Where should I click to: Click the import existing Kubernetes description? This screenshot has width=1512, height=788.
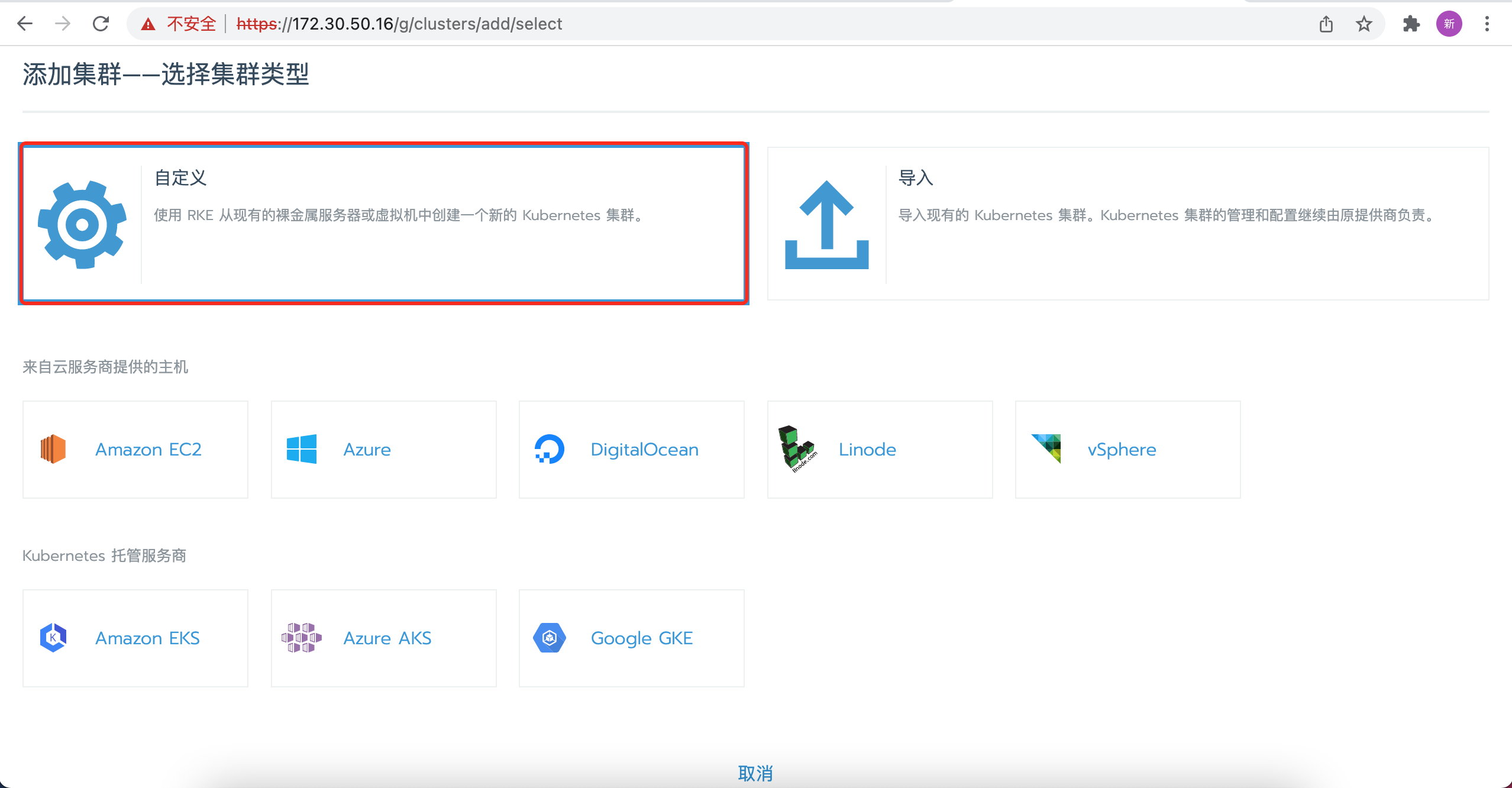click(x=1168, y=215)
